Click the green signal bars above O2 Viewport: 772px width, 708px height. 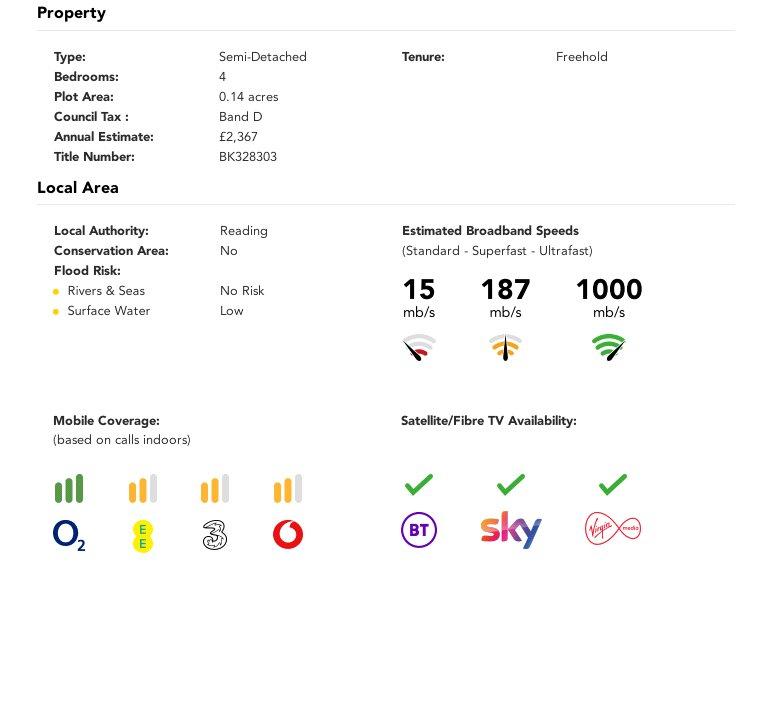pos(69,488)
